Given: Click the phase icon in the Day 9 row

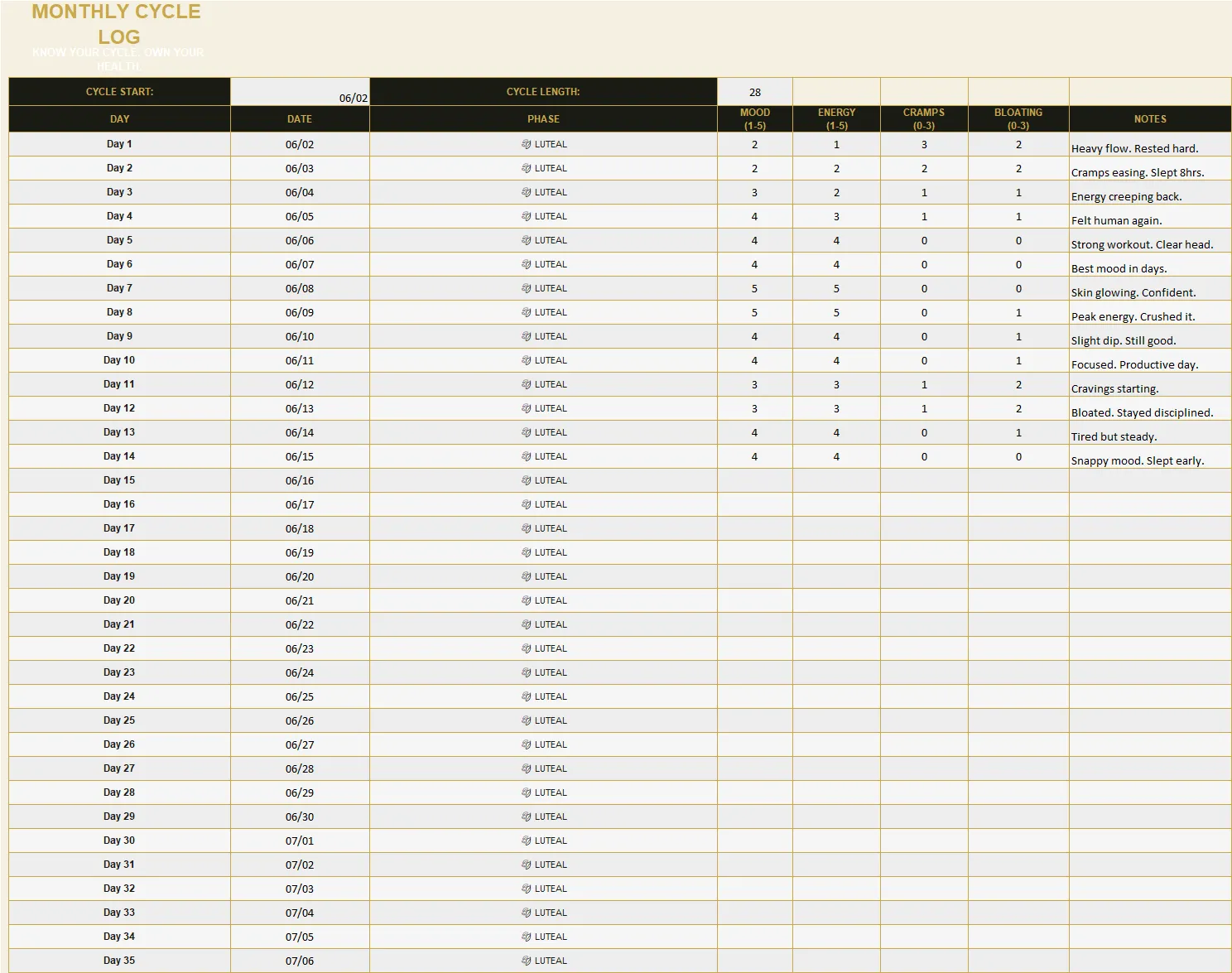Looking at the screenshot, I should (x=526, y=336).
